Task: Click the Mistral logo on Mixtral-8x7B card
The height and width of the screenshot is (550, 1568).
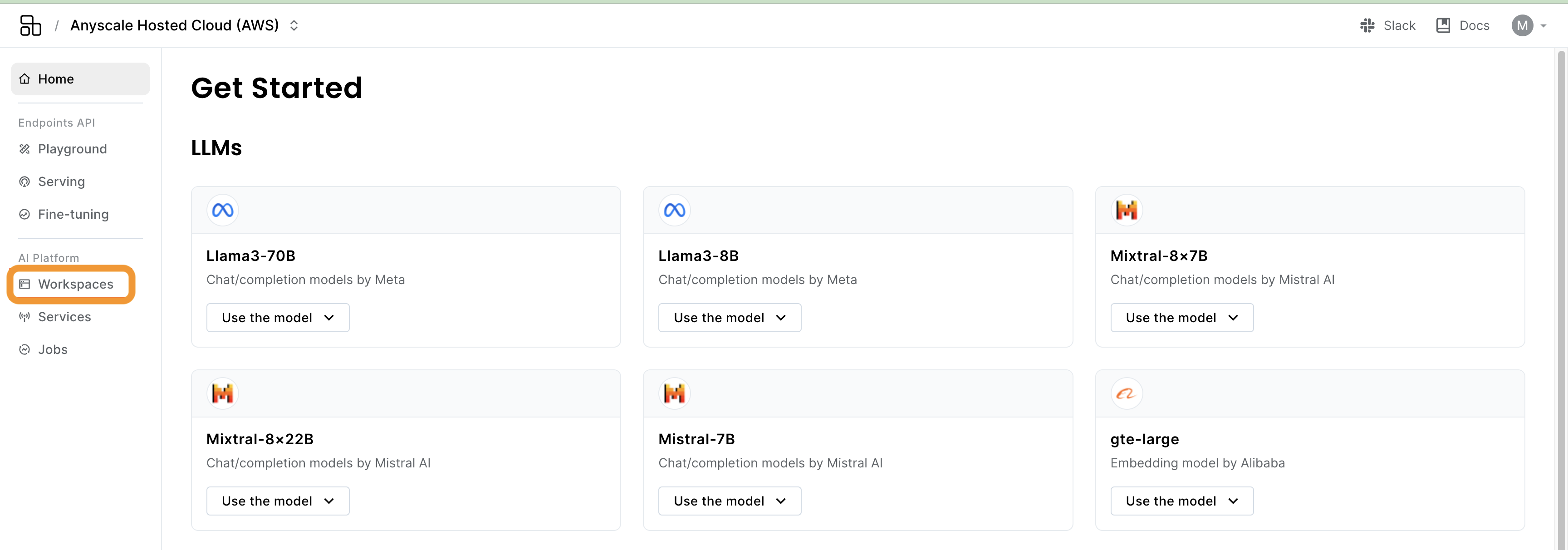Action: (1126, 210)
